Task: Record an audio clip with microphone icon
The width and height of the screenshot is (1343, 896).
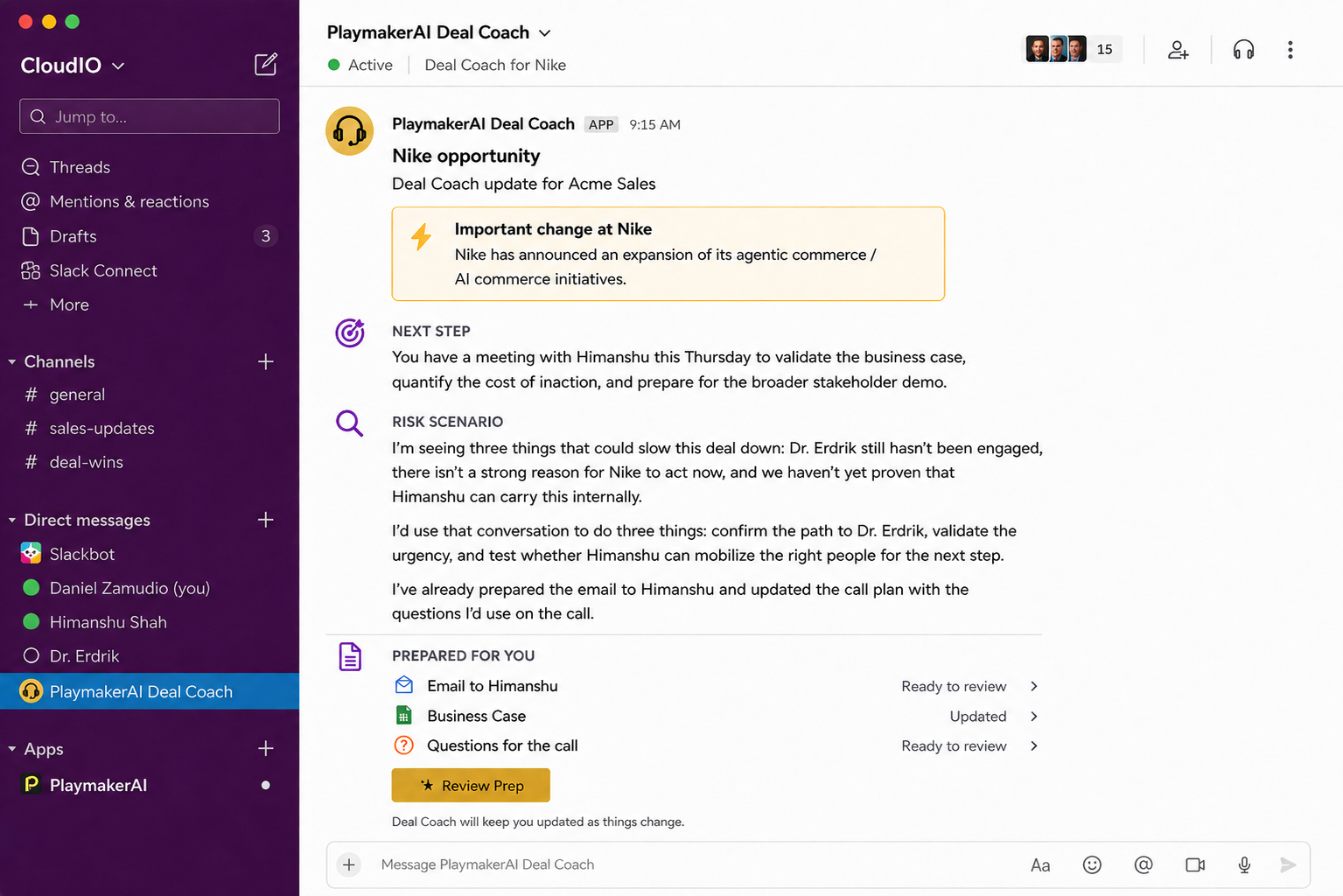Action: tap(1244, 864)
